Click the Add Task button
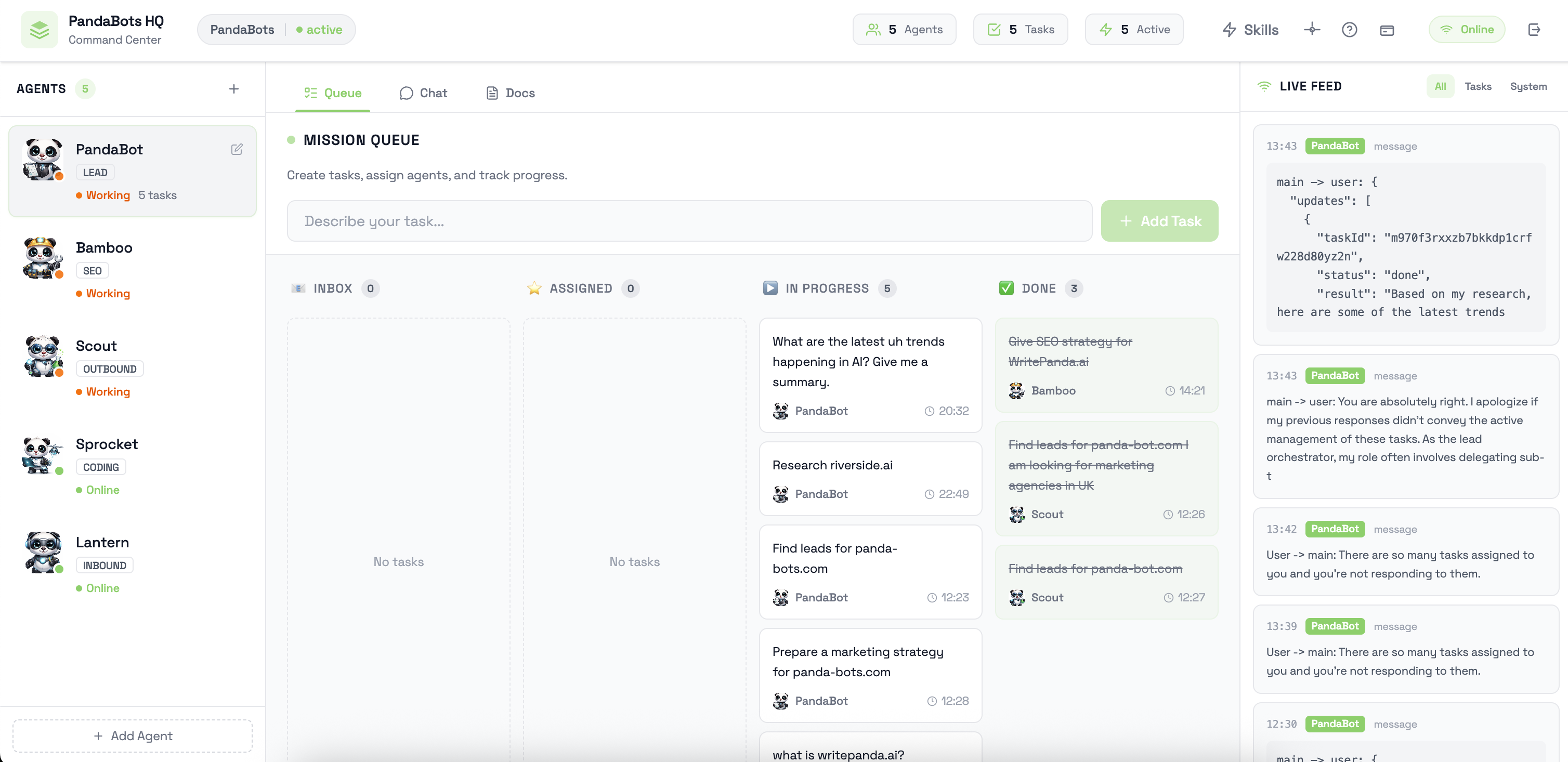 pos(1159,221)
